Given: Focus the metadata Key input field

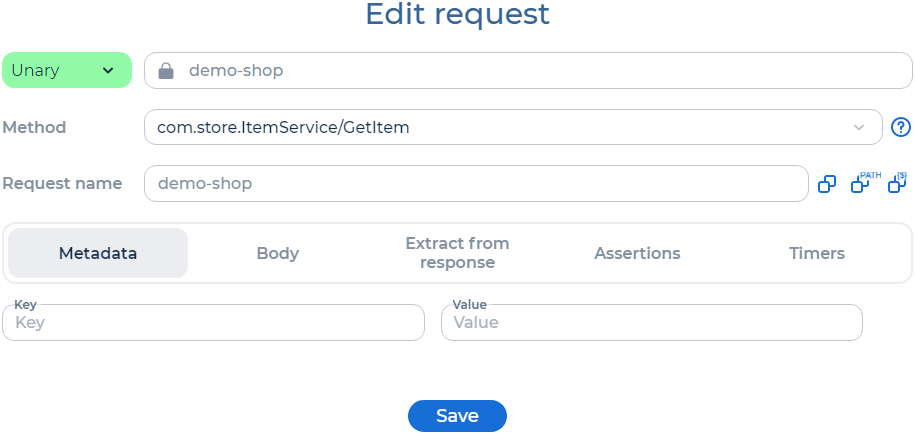Looking at the screenshot, I should coord(214,323).
